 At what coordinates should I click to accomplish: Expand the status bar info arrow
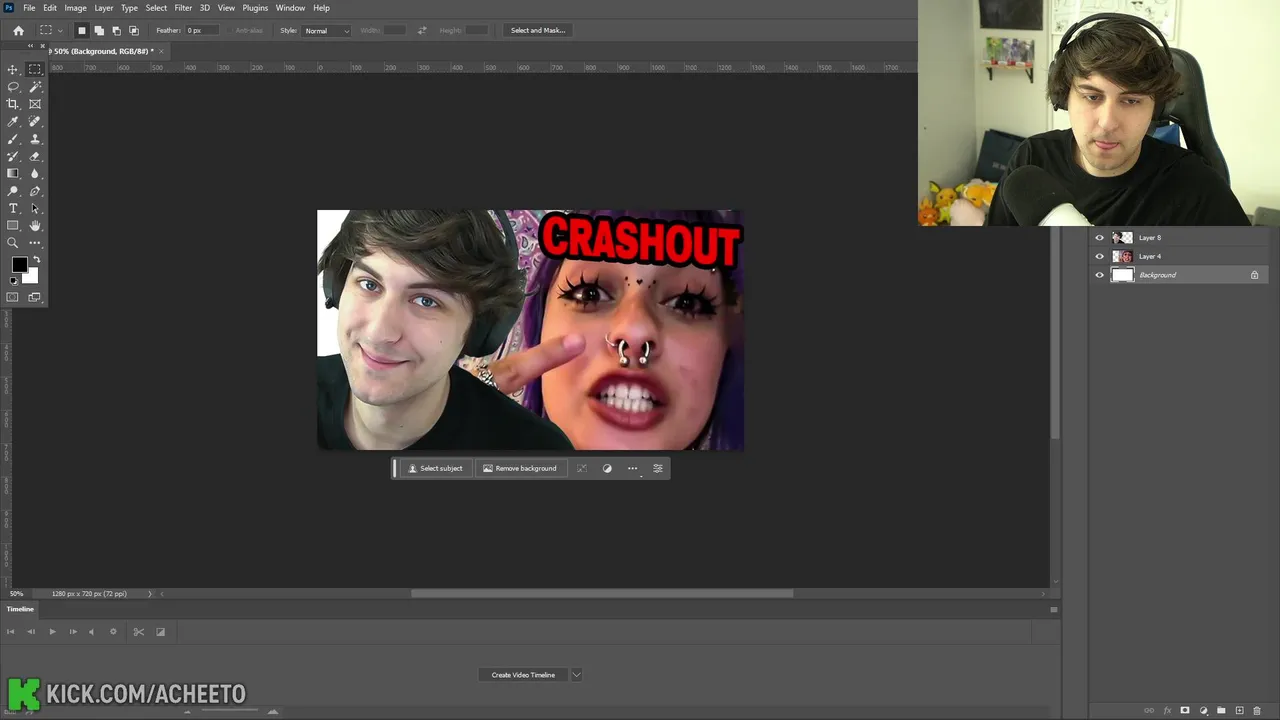150,594
